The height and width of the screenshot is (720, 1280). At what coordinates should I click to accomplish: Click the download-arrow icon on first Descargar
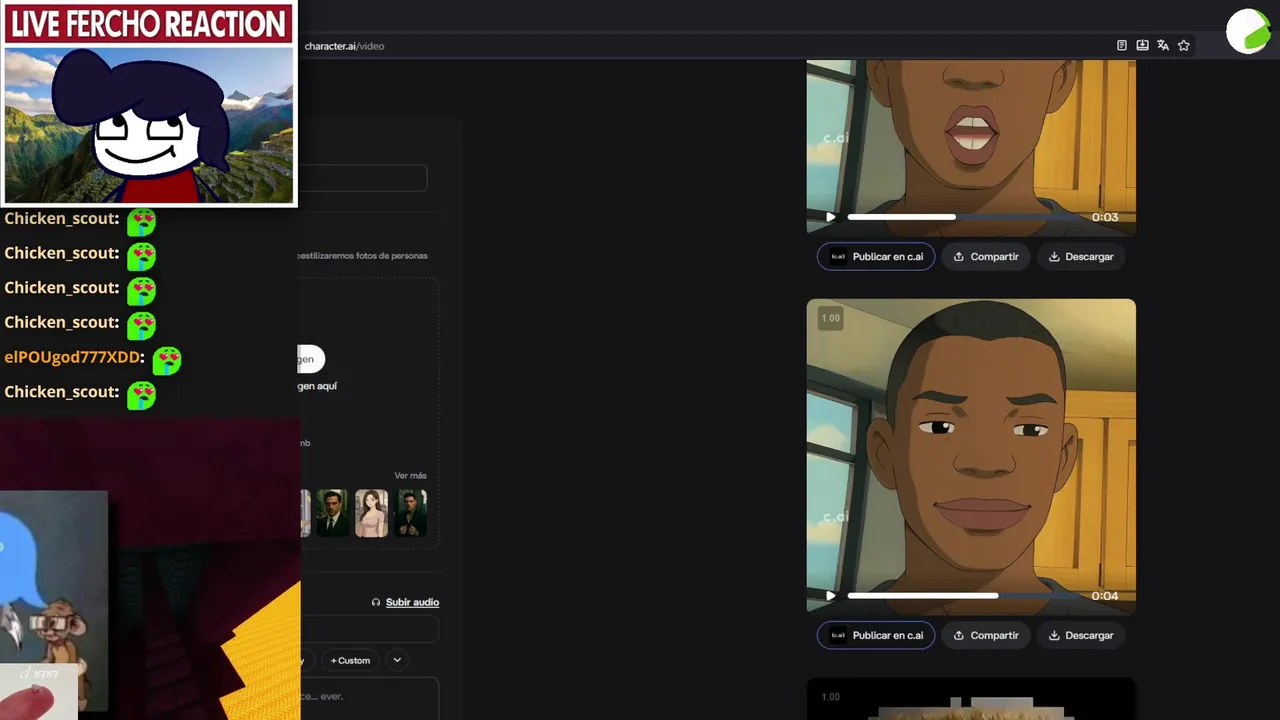(1054, 256)
